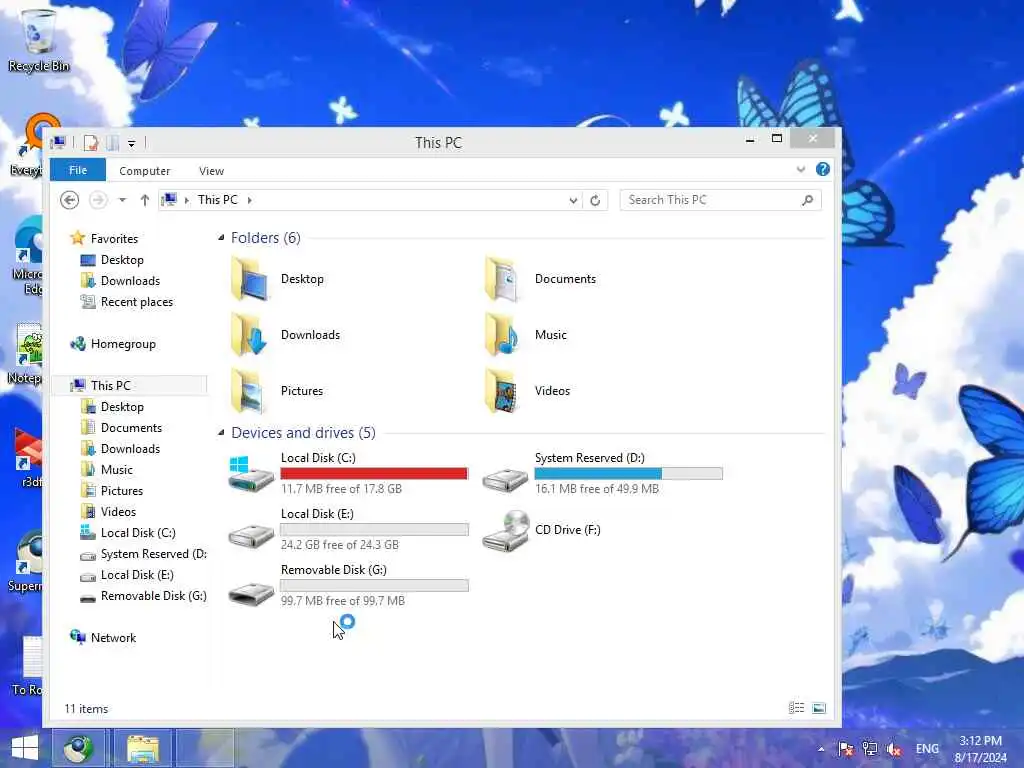Expand the ribbon with the chevron

(801, 170)
